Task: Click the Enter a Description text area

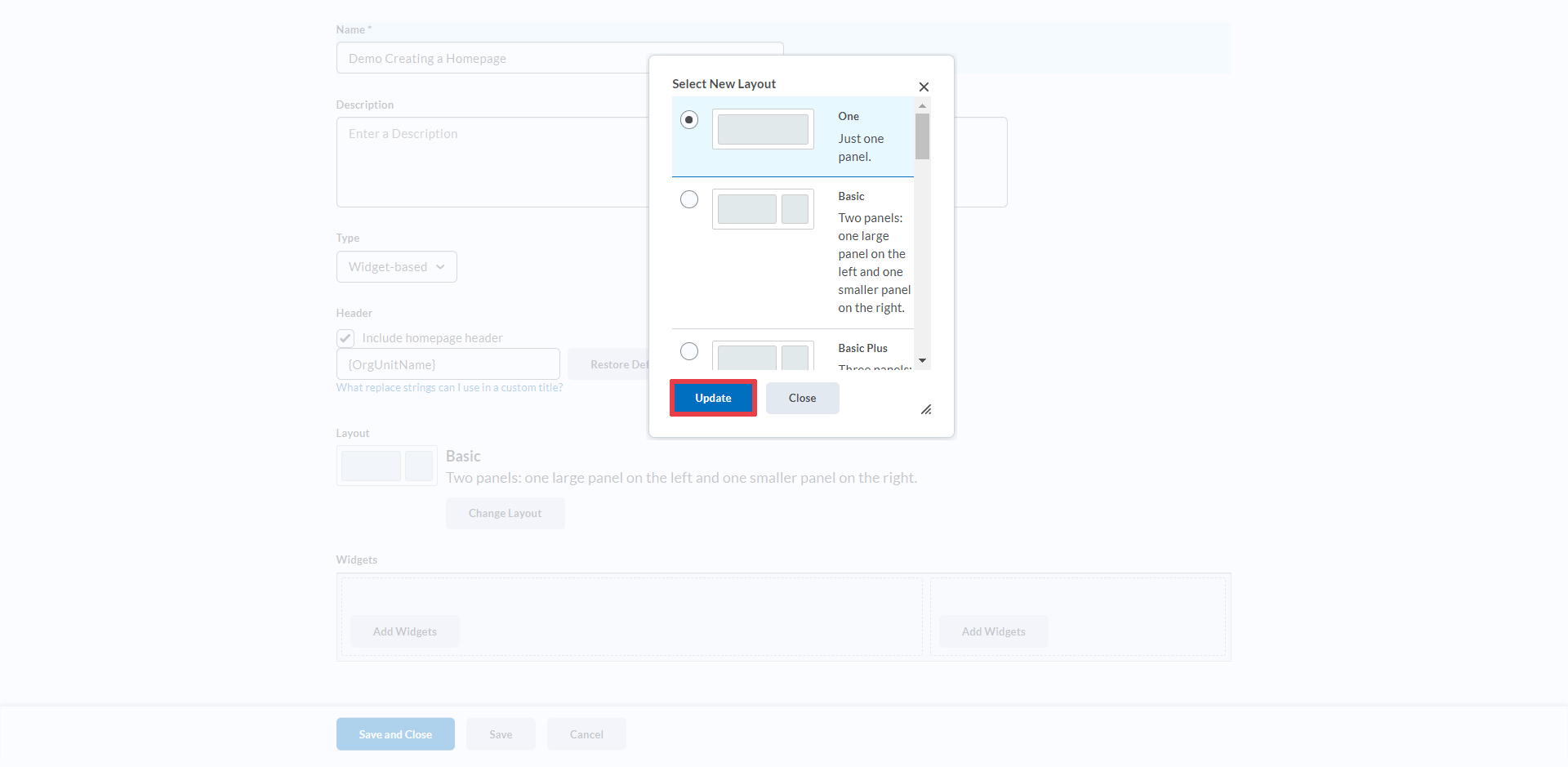Action: [490, 162]
